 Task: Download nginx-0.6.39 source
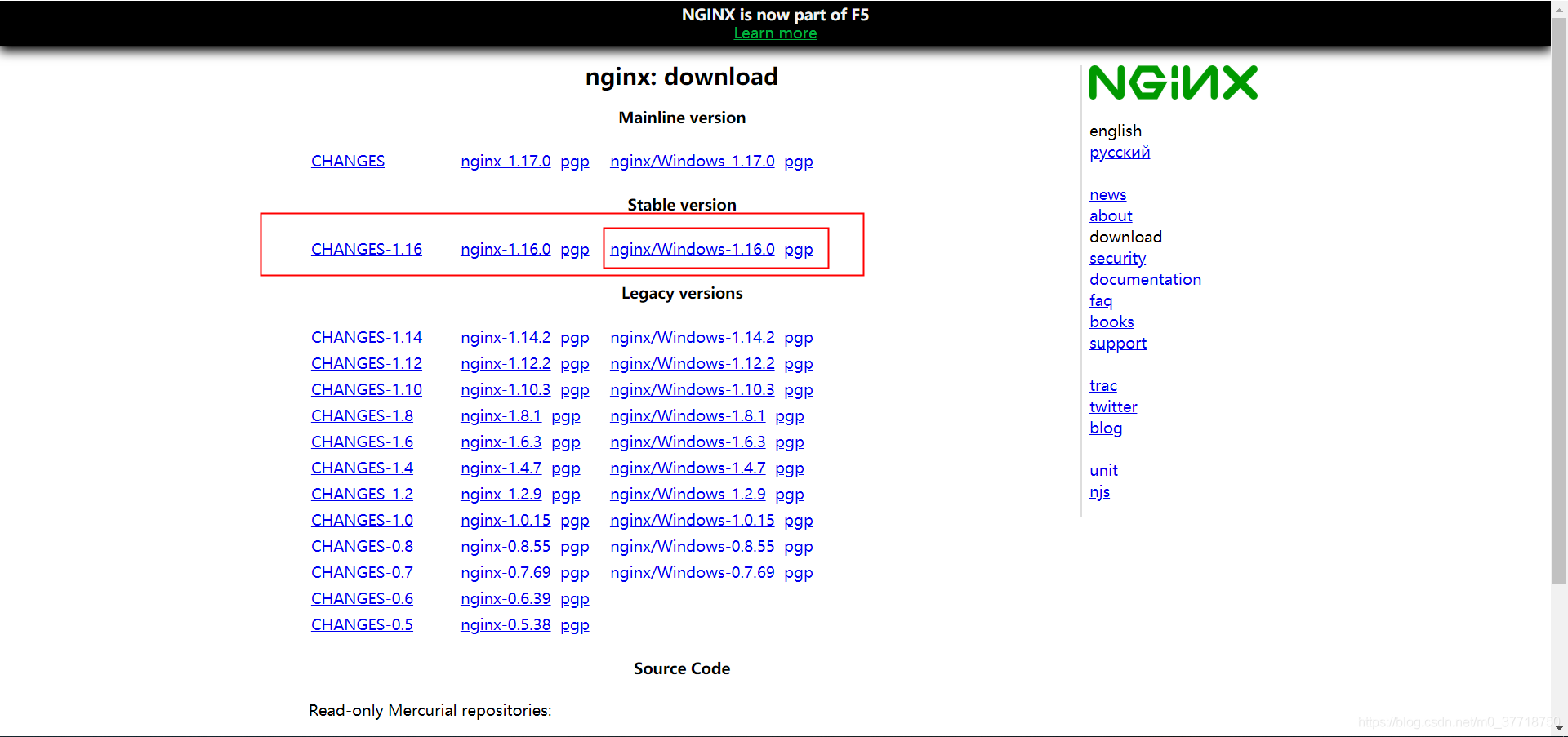pos(506,598)
